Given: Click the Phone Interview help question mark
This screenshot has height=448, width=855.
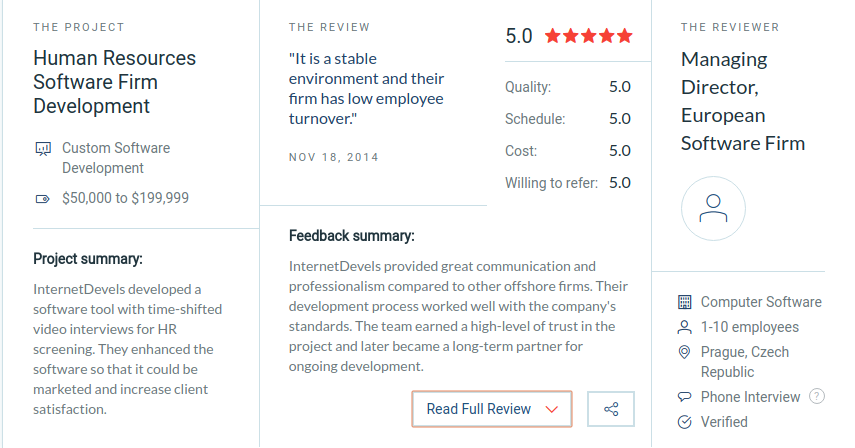Looking at the screenshot, I should pyautogui.click(x=816, y=396).
